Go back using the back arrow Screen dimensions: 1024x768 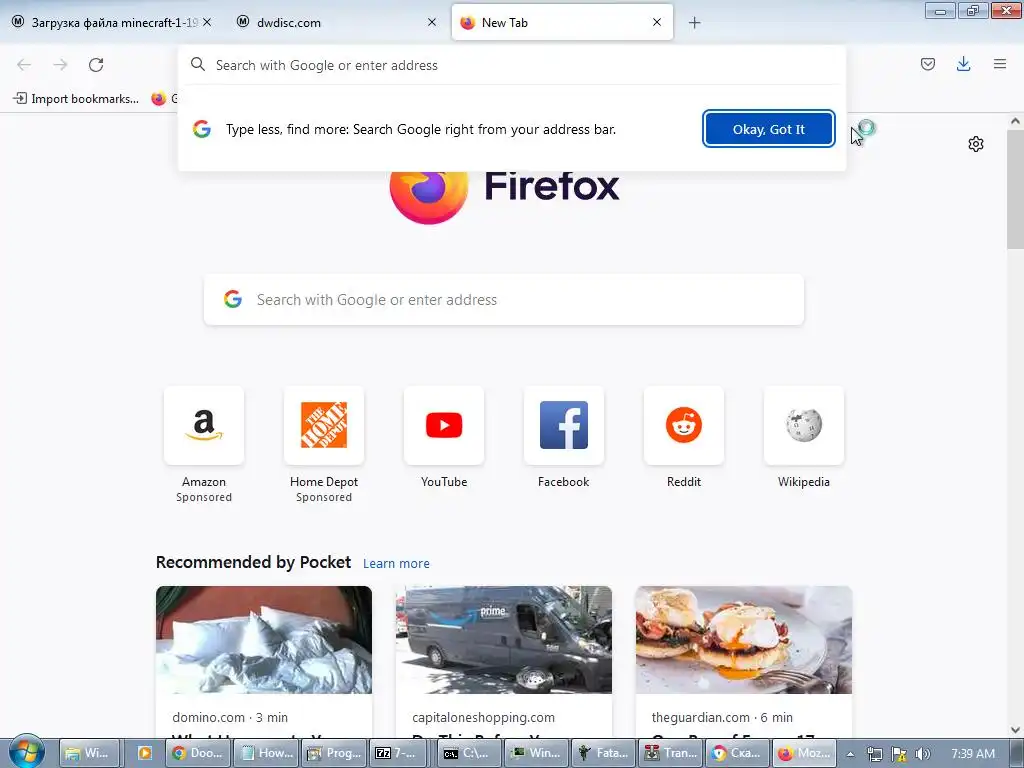(x=24, y=65)
